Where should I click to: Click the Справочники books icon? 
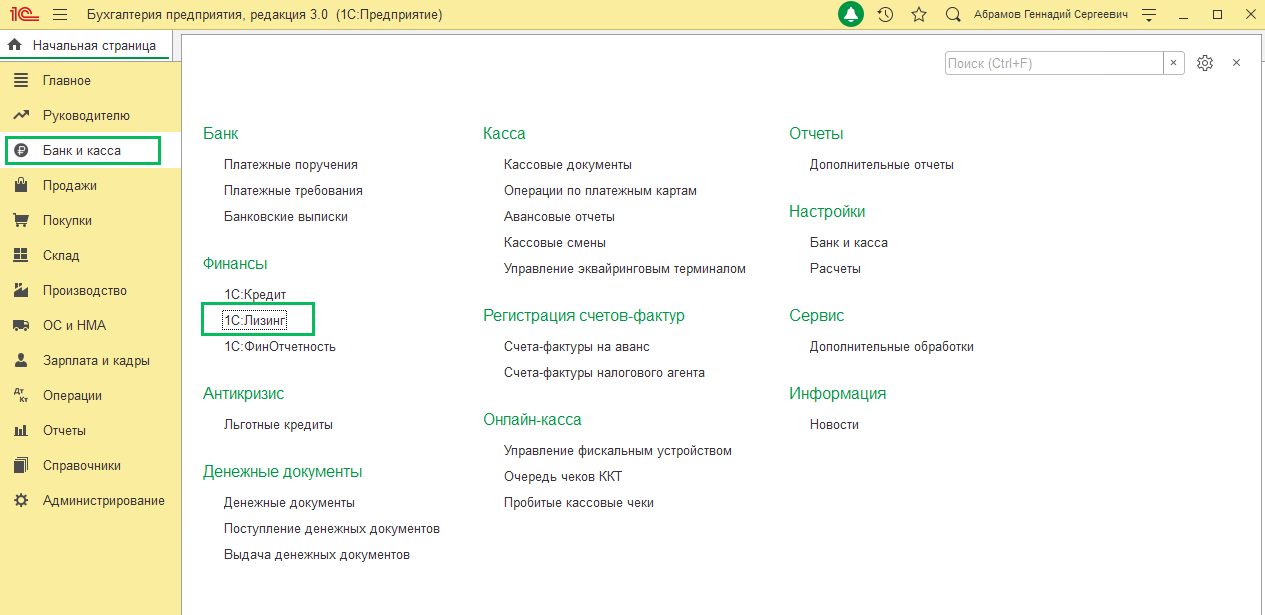(x=21, y=466)
